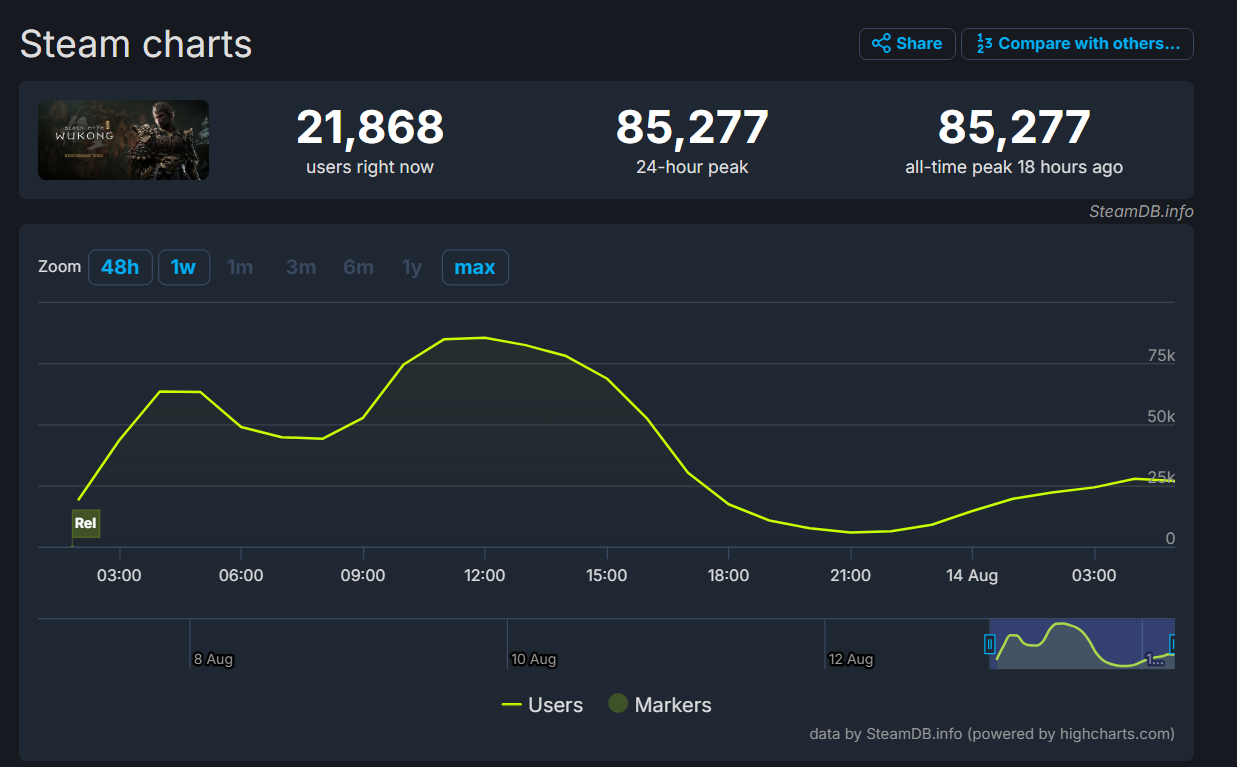Click the 14 Aug axis label
This screenshot has width=1237, height=767.
[x=972, y=576]
